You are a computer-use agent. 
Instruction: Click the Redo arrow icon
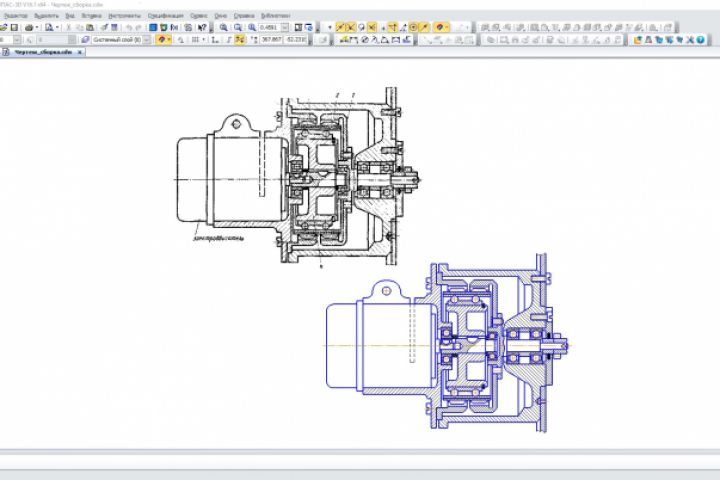coord(139,28)
